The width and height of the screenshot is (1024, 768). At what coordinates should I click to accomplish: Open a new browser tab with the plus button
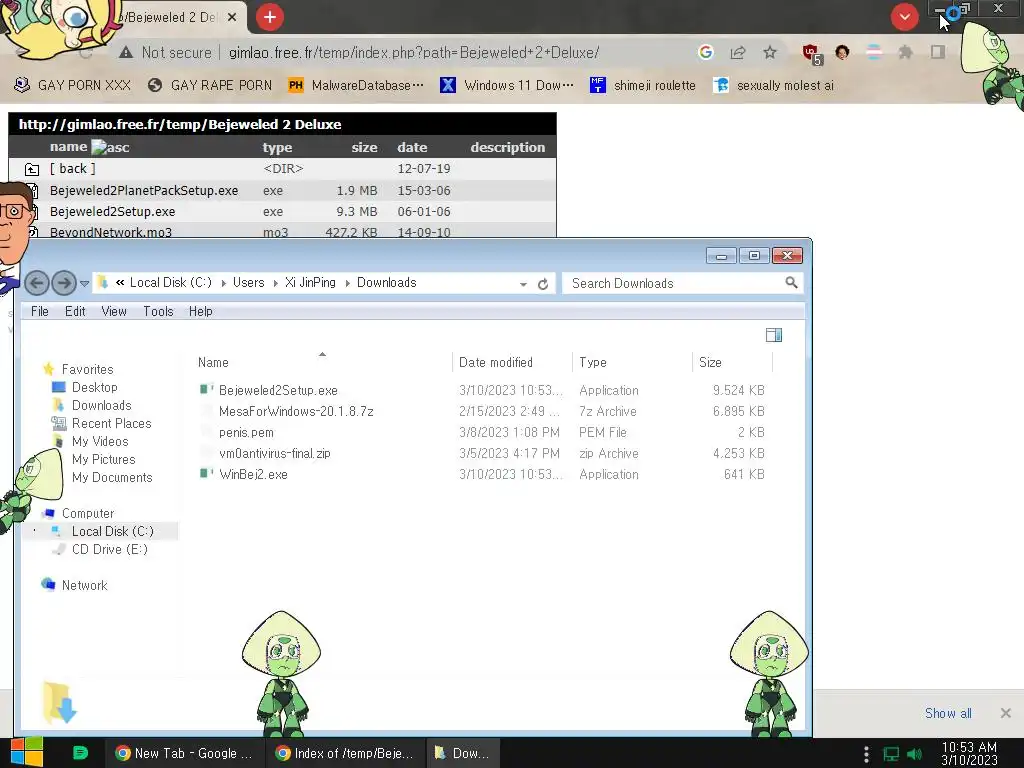coord(270,17)
